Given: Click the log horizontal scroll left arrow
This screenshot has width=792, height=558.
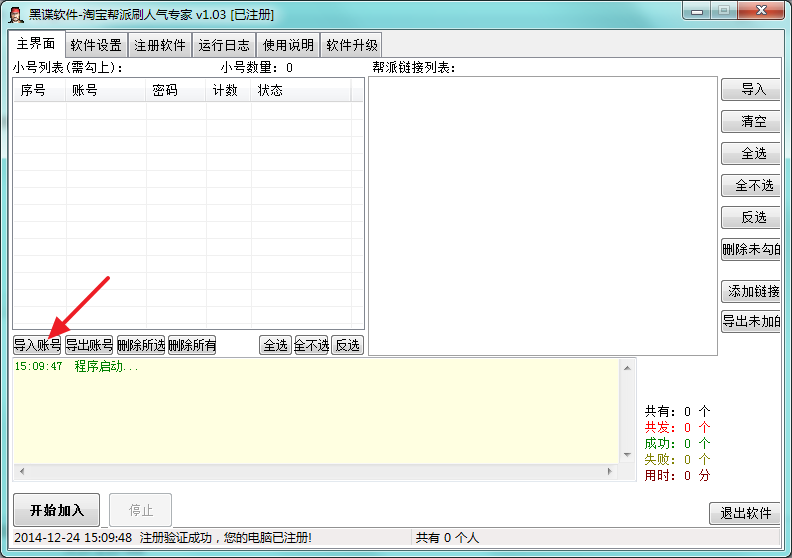Looking at the screenshot, I should pyautogui.click(x=22, y=471).
